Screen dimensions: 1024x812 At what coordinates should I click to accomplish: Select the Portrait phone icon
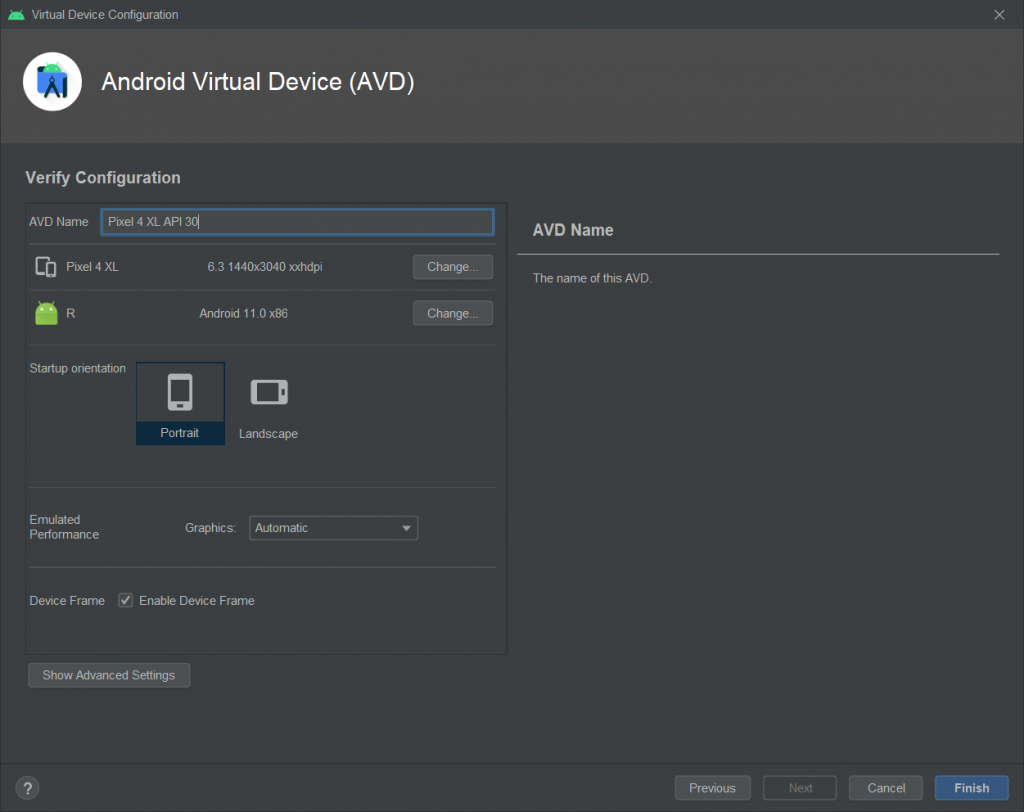click(180, 392)
